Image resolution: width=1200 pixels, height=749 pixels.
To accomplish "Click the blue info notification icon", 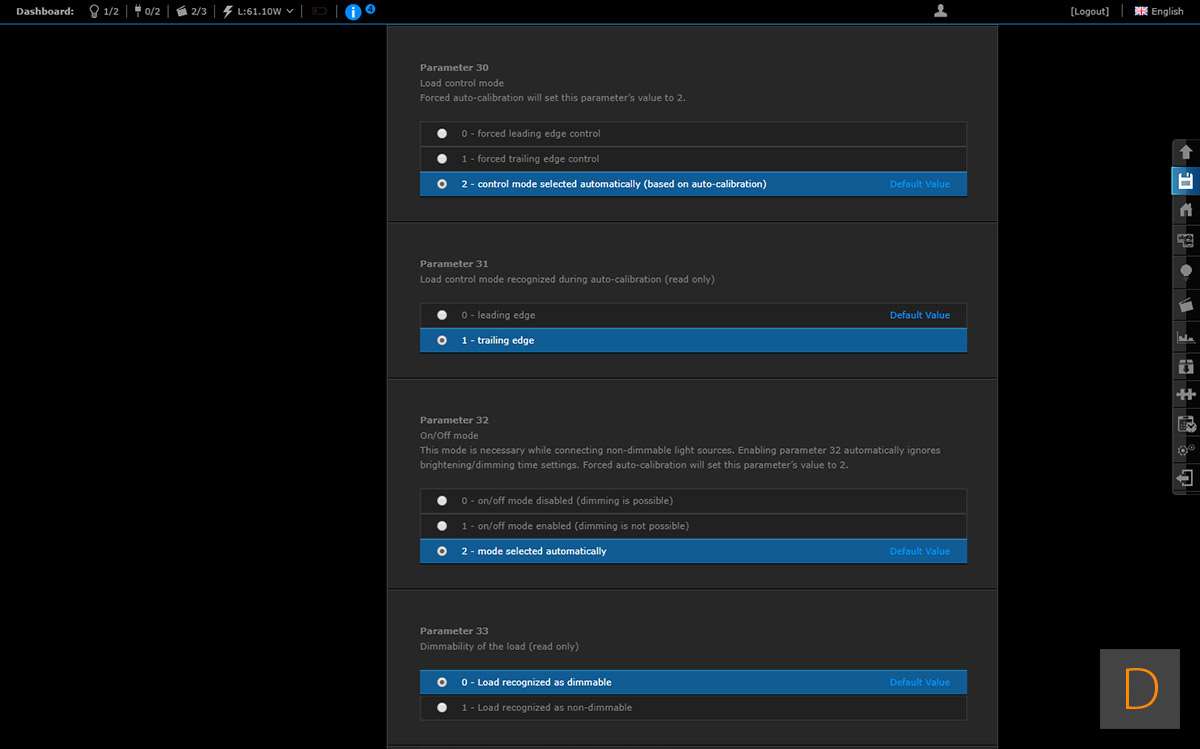I will [352, 12].
